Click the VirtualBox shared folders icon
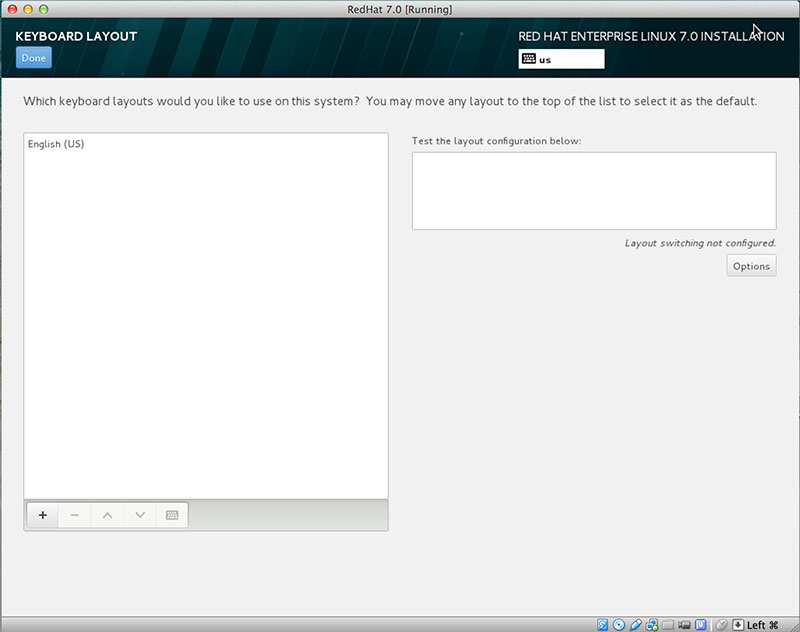800x632 pixels. pyautogui.click(x=668, y=625)
